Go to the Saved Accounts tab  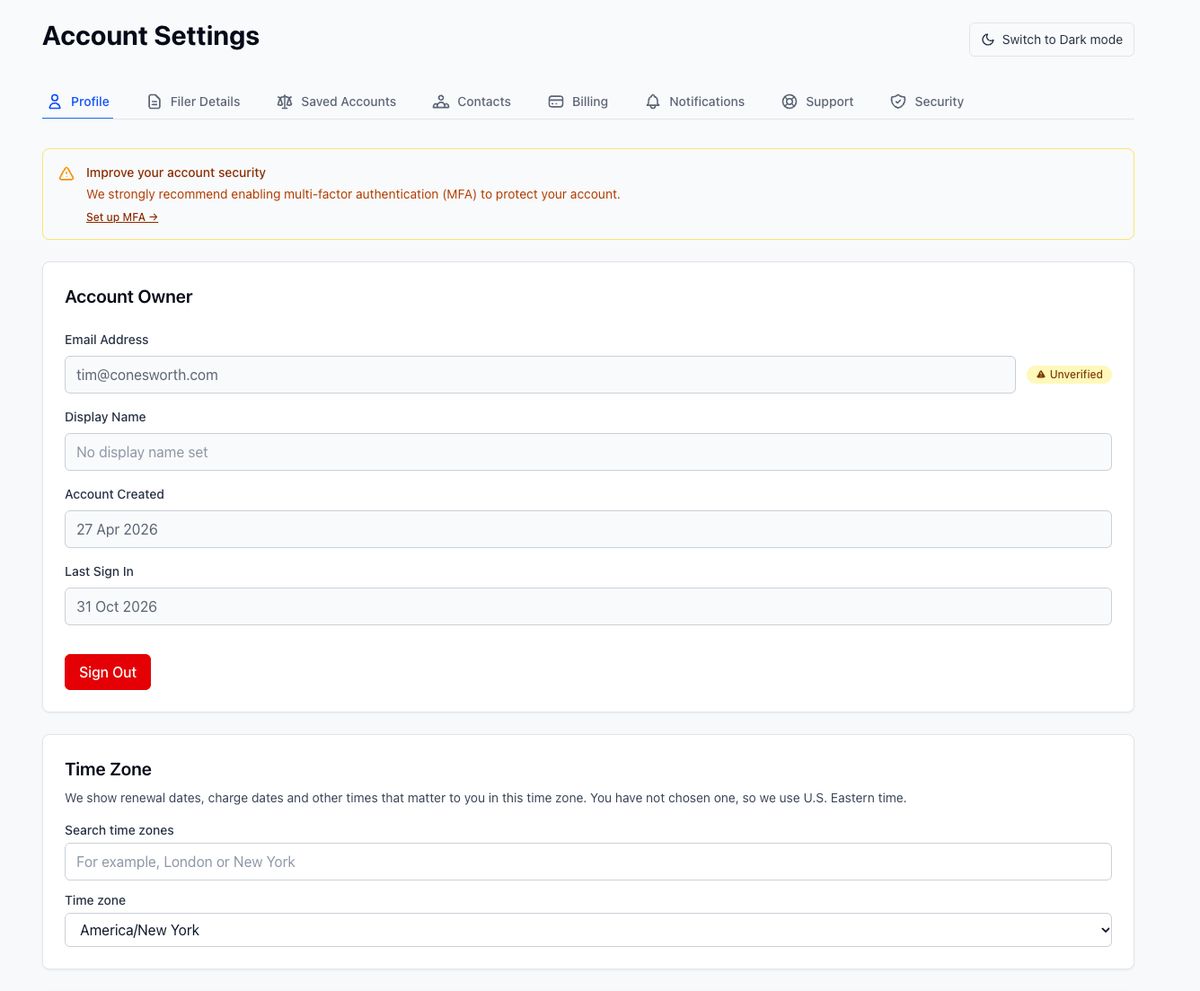click(x=337, y=101)
